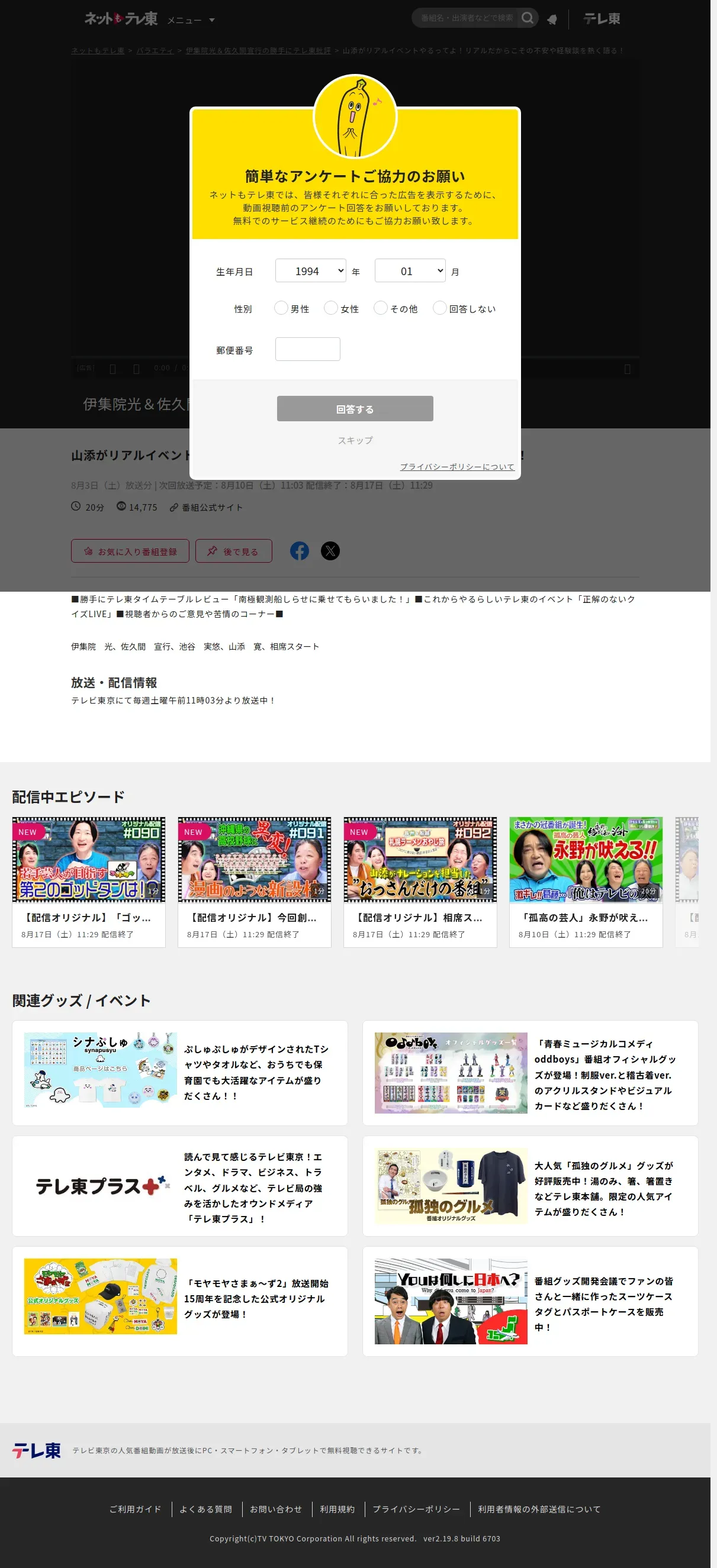Open ご利用ガイド footer link

135,1509
